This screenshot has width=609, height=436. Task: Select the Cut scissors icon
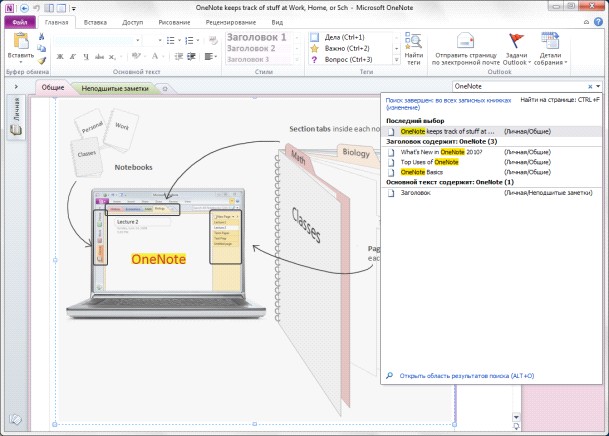(x=42, y=36)
